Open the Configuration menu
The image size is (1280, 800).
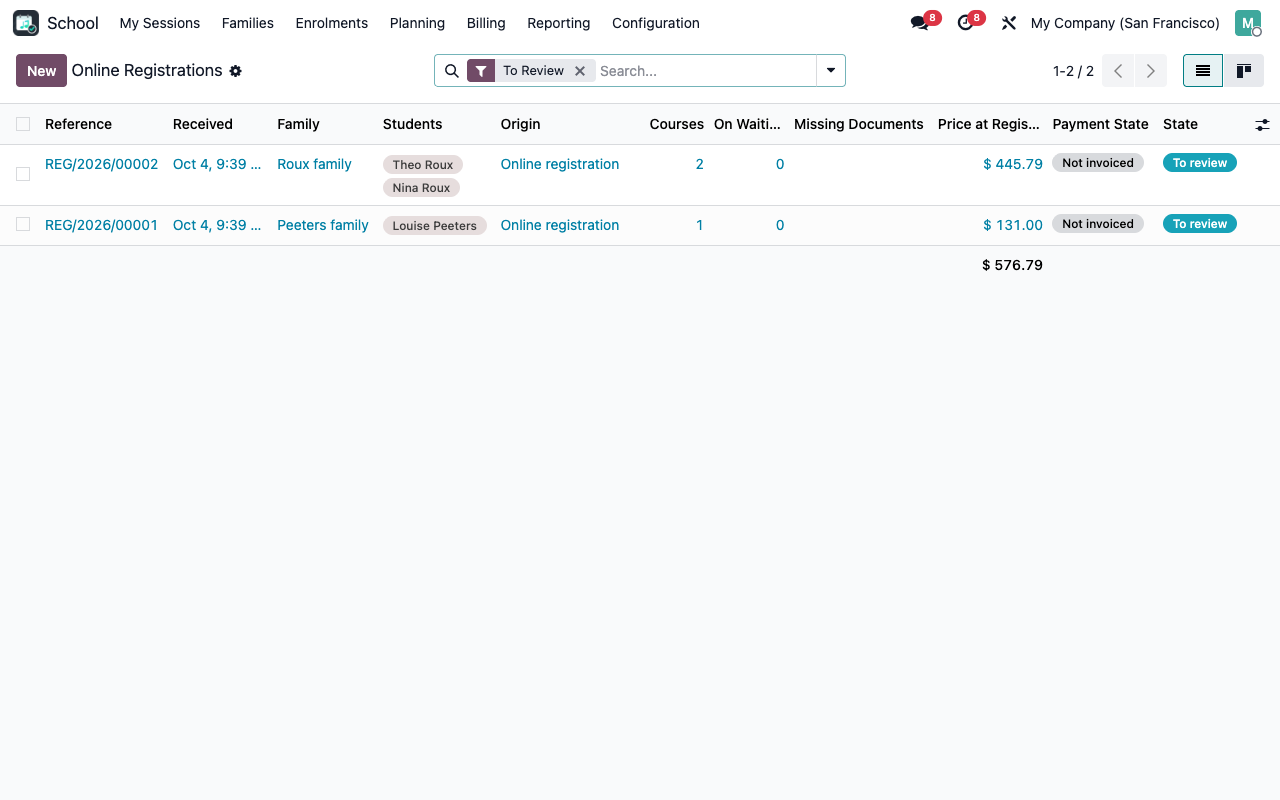(656, 23)
